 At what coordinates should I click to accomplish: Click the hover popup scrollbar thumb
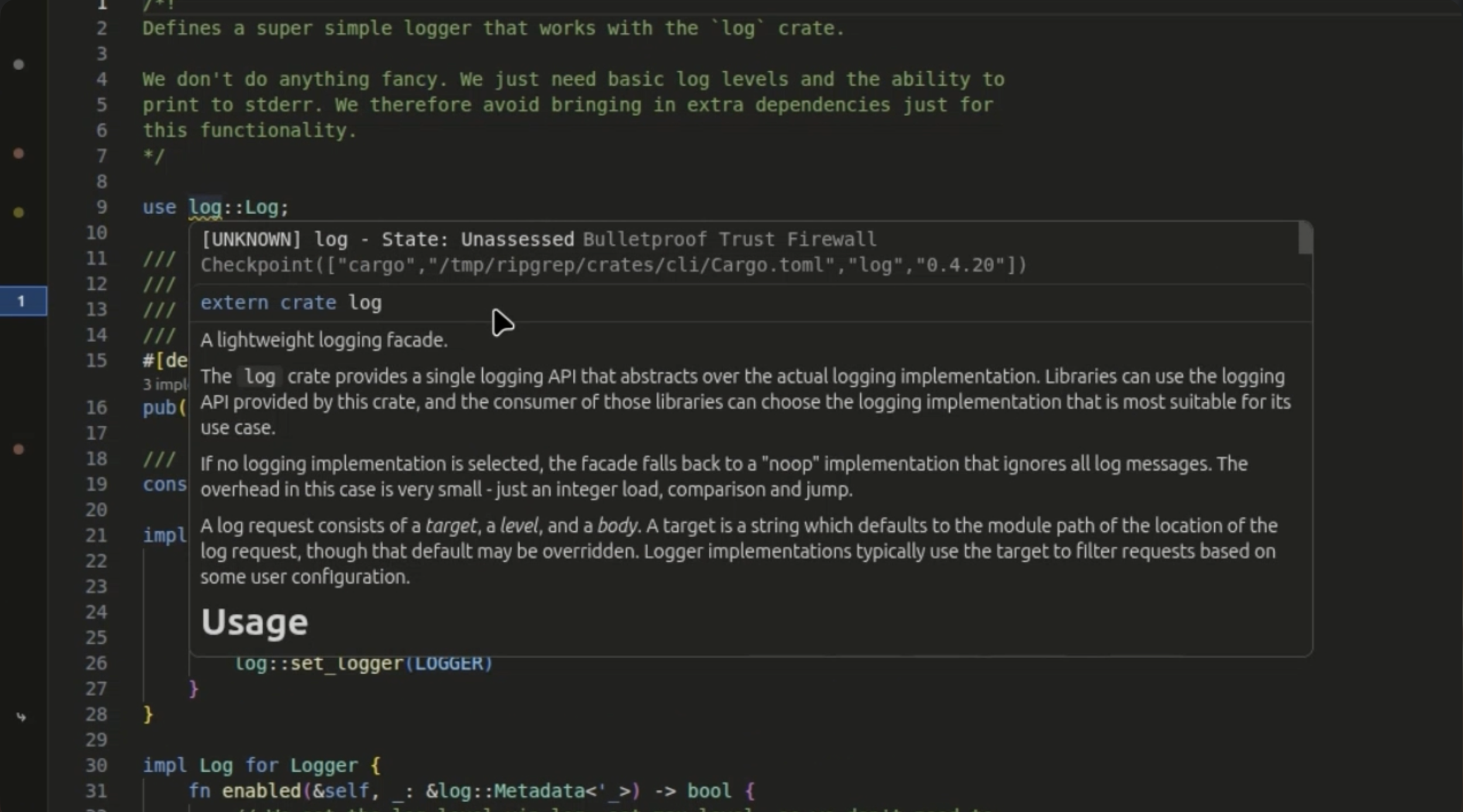1305,238
